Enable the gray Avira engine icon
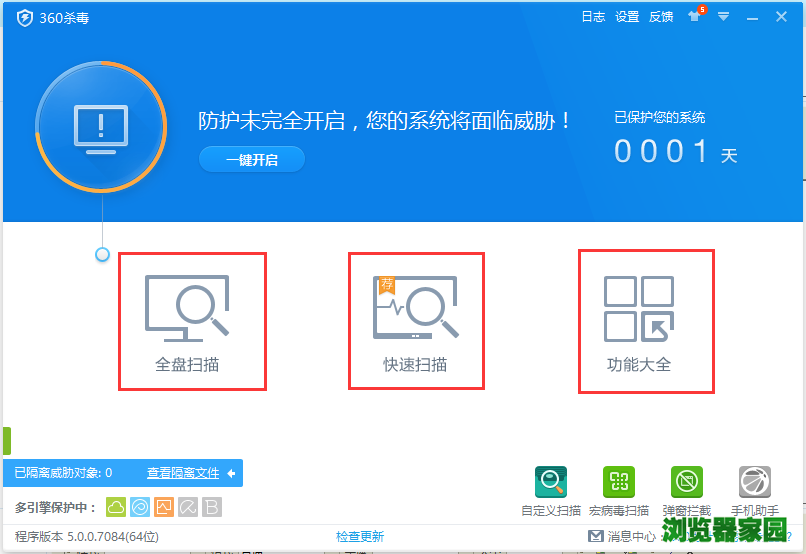806x554 pixels. (188, 507)
